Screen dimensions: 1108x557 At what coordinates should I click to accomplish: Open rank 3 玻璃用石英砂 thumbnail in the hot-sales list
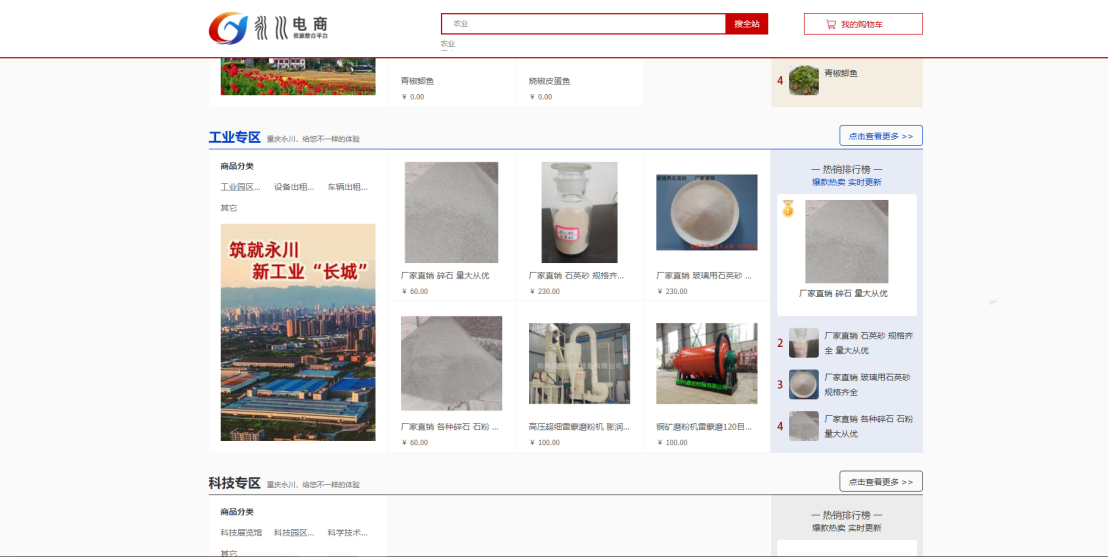(x=803, y=384)
